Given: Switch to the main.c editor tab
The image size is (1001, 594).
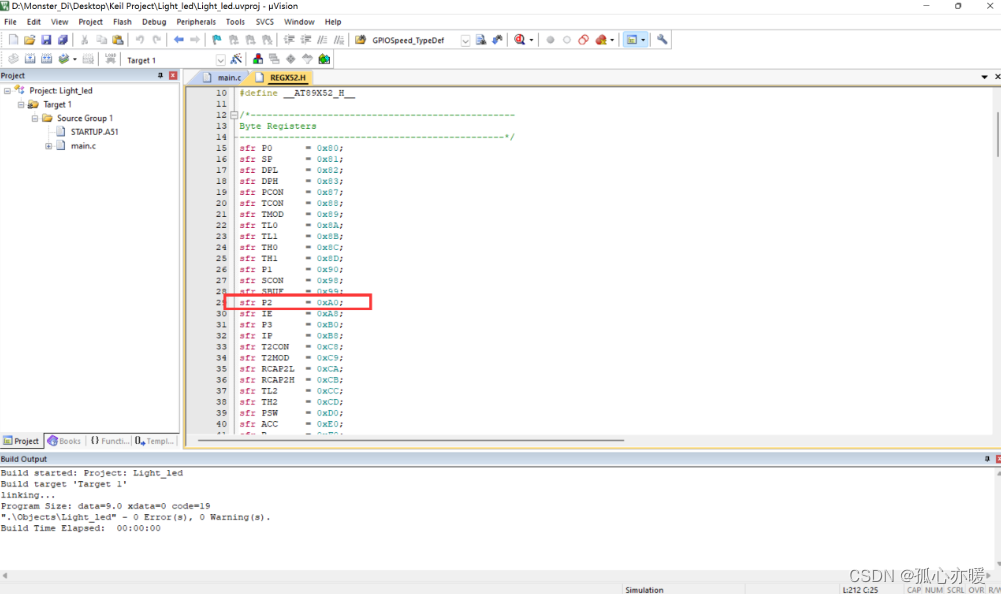Looking at the screenshot, I should (223, 77).
